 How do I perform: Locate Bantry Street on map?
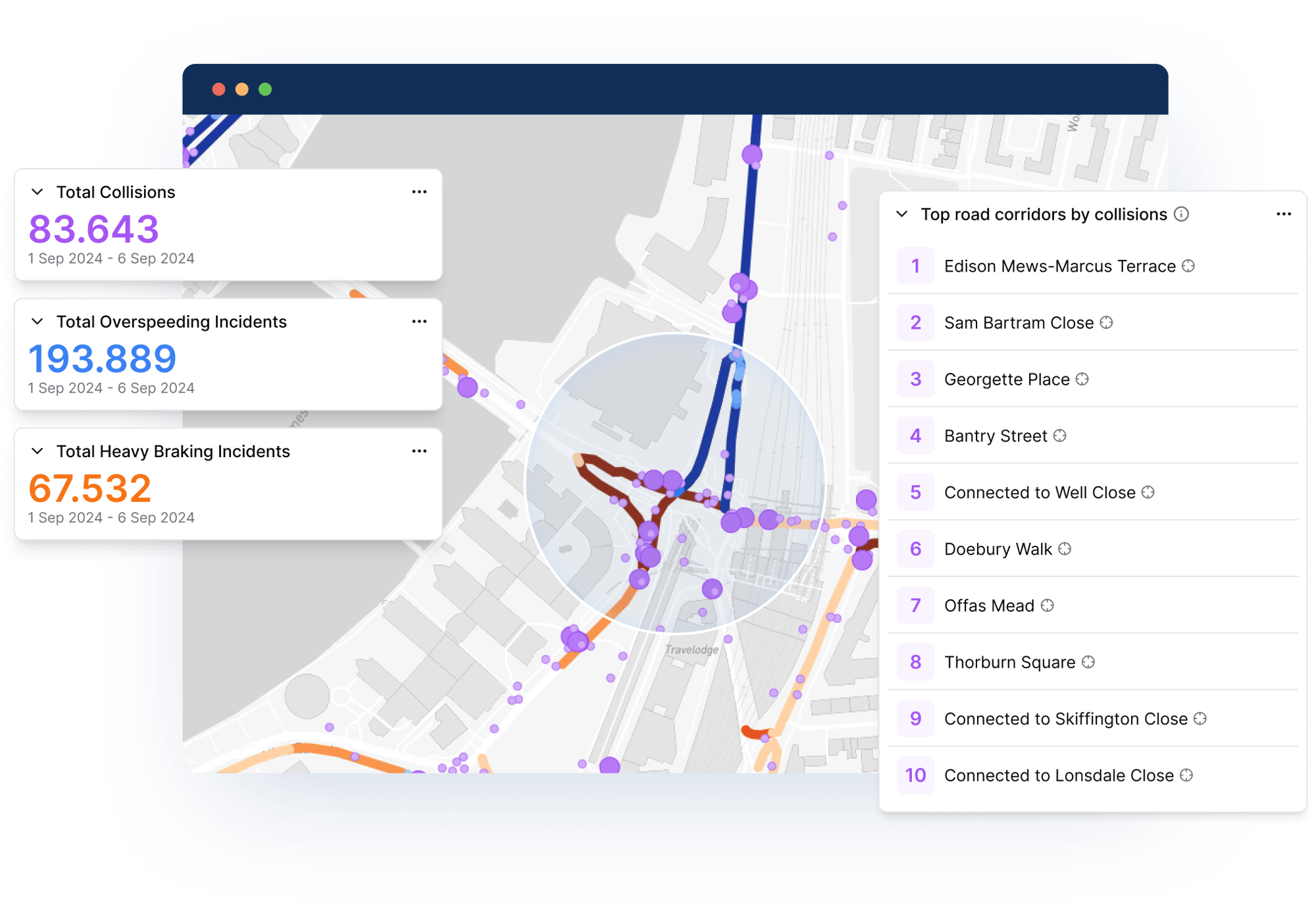point(1060,436)
